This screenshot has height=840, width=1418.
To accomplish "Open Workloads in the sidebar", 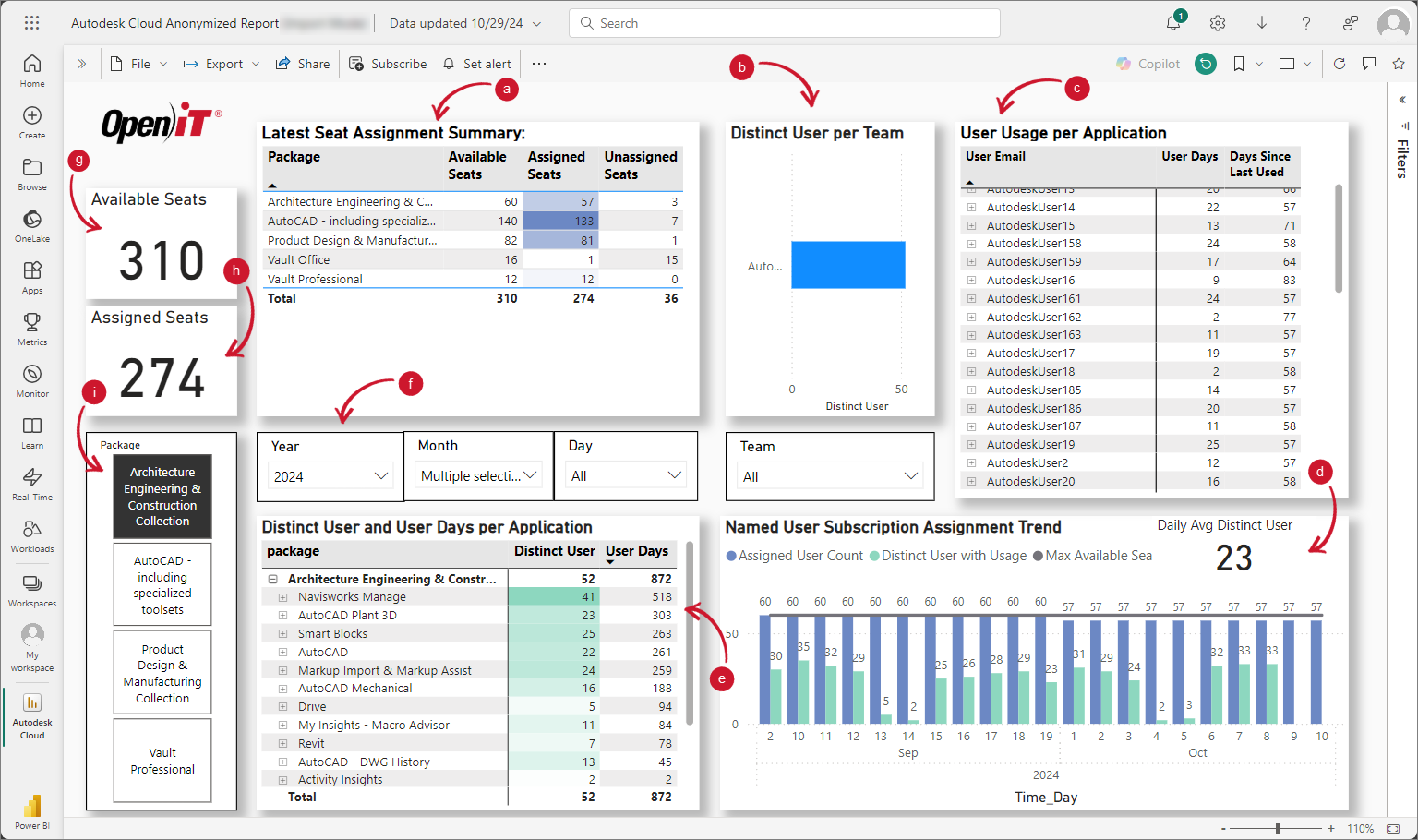I will pyautogui.click(x=32, y=535).
